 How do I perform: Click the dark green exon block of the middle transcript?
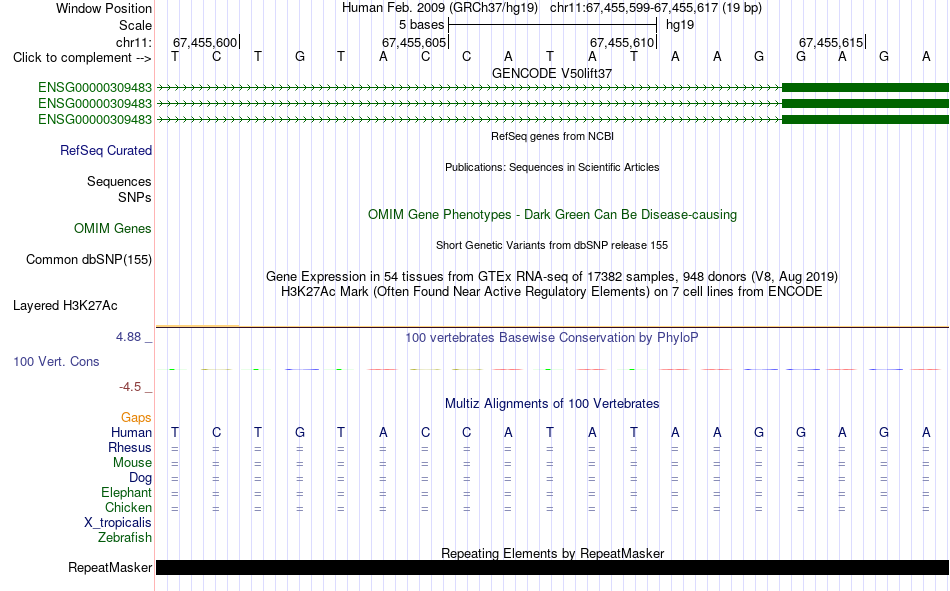click(865, 104)
